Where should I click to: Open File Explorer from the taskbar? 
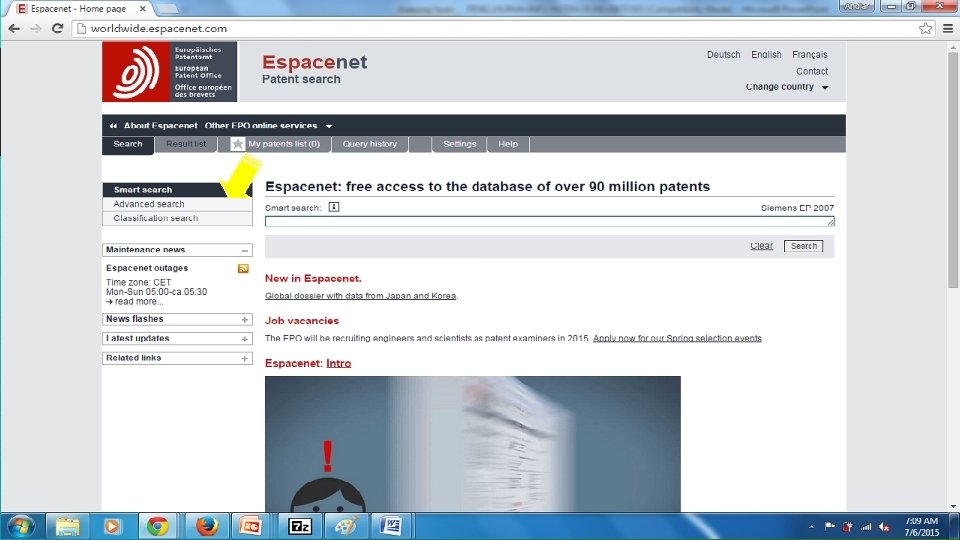click(67, 527)
